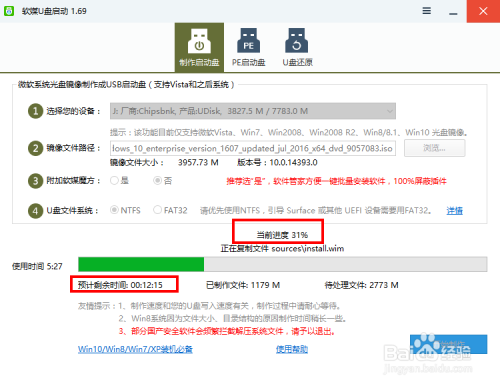Click 待处理文件: 2773 M text
500x386 pixels.
pos(362,285)
